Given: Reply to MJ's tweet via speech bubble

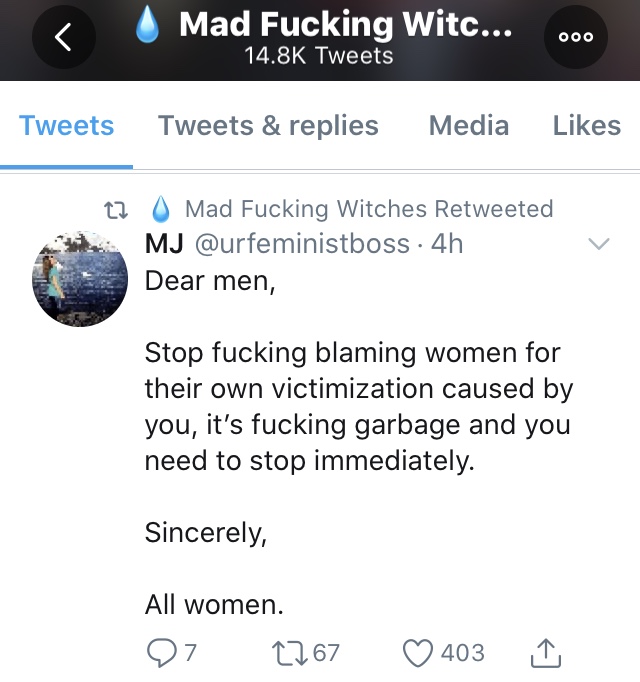Looking at the screenshot, I should (160, 653).
